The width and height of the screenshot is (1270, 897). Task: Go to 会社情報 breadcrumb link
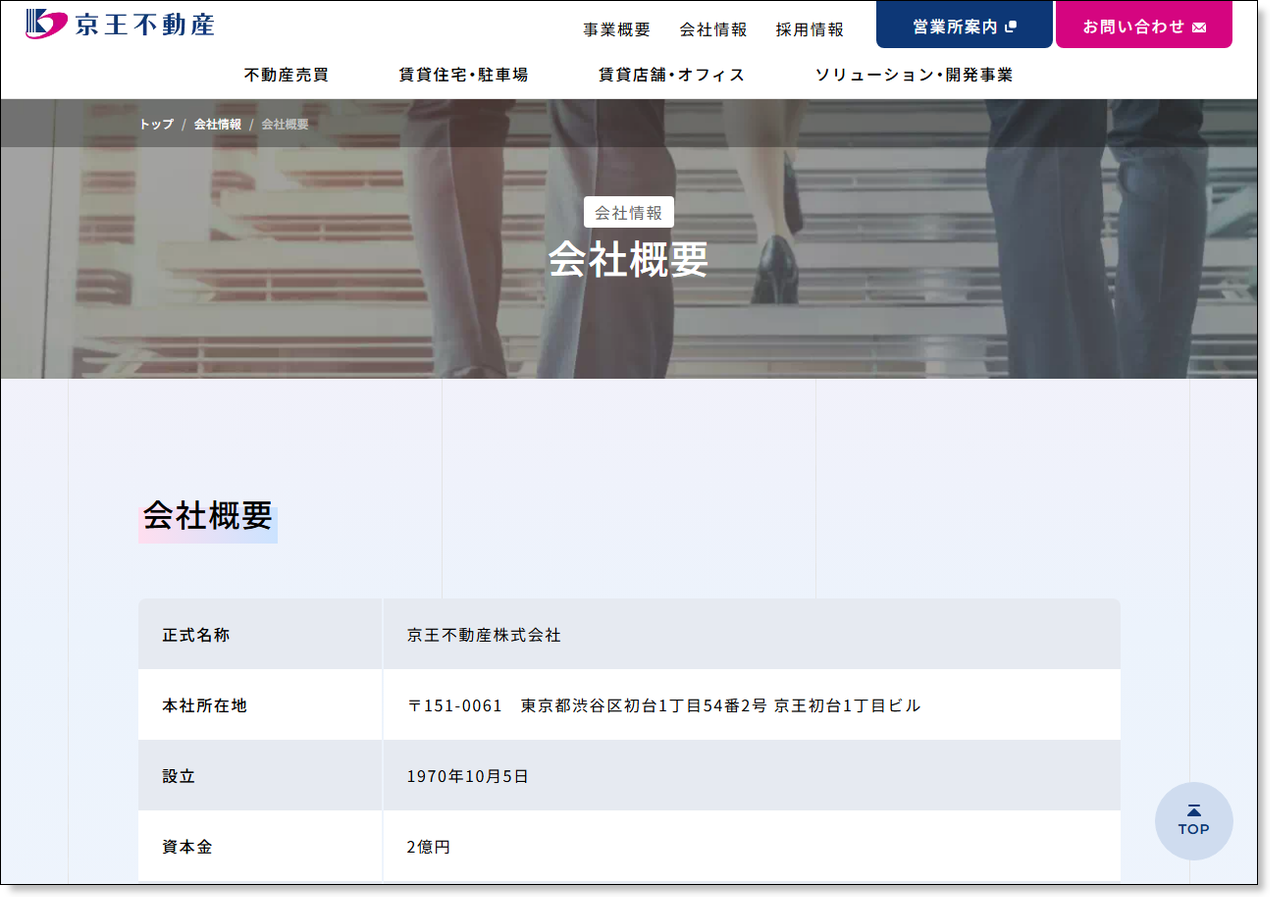coord(217,124)
